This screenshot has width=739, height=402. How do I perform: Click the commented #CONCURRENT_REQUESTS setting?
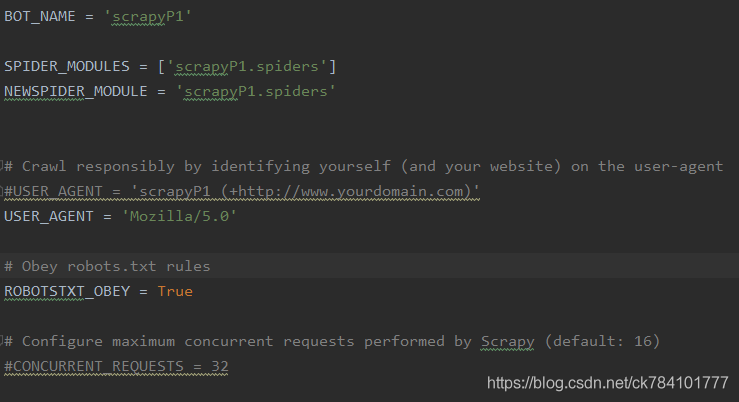click(98, 367)
